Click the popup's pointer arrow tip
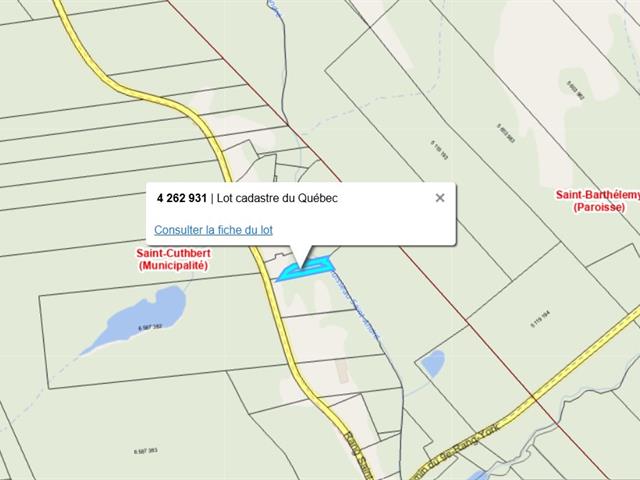 [302, 267]
